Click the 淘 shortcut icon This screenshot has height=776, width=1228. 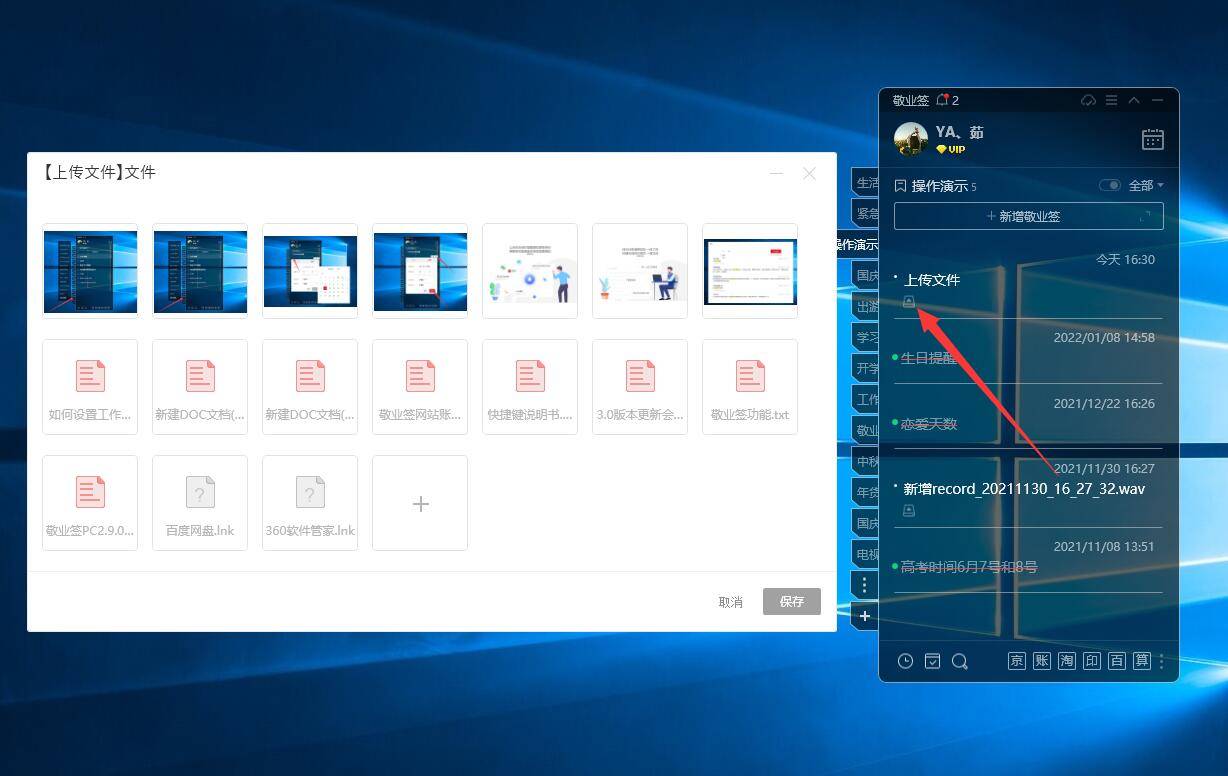pos(1067,661)
